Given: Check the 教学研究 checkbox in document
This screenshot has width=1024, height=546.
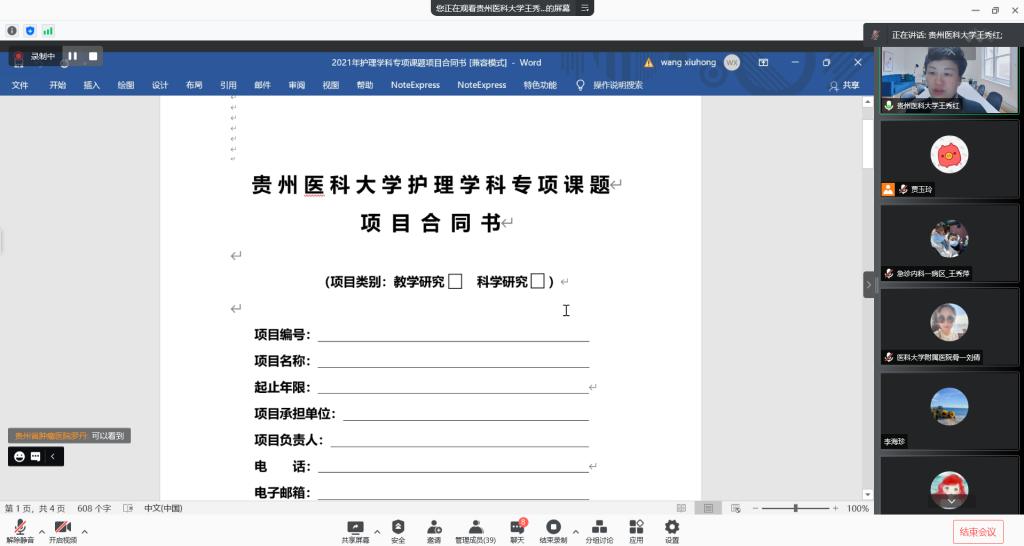Looking at the screenshot, I should (x=455, y=282).
